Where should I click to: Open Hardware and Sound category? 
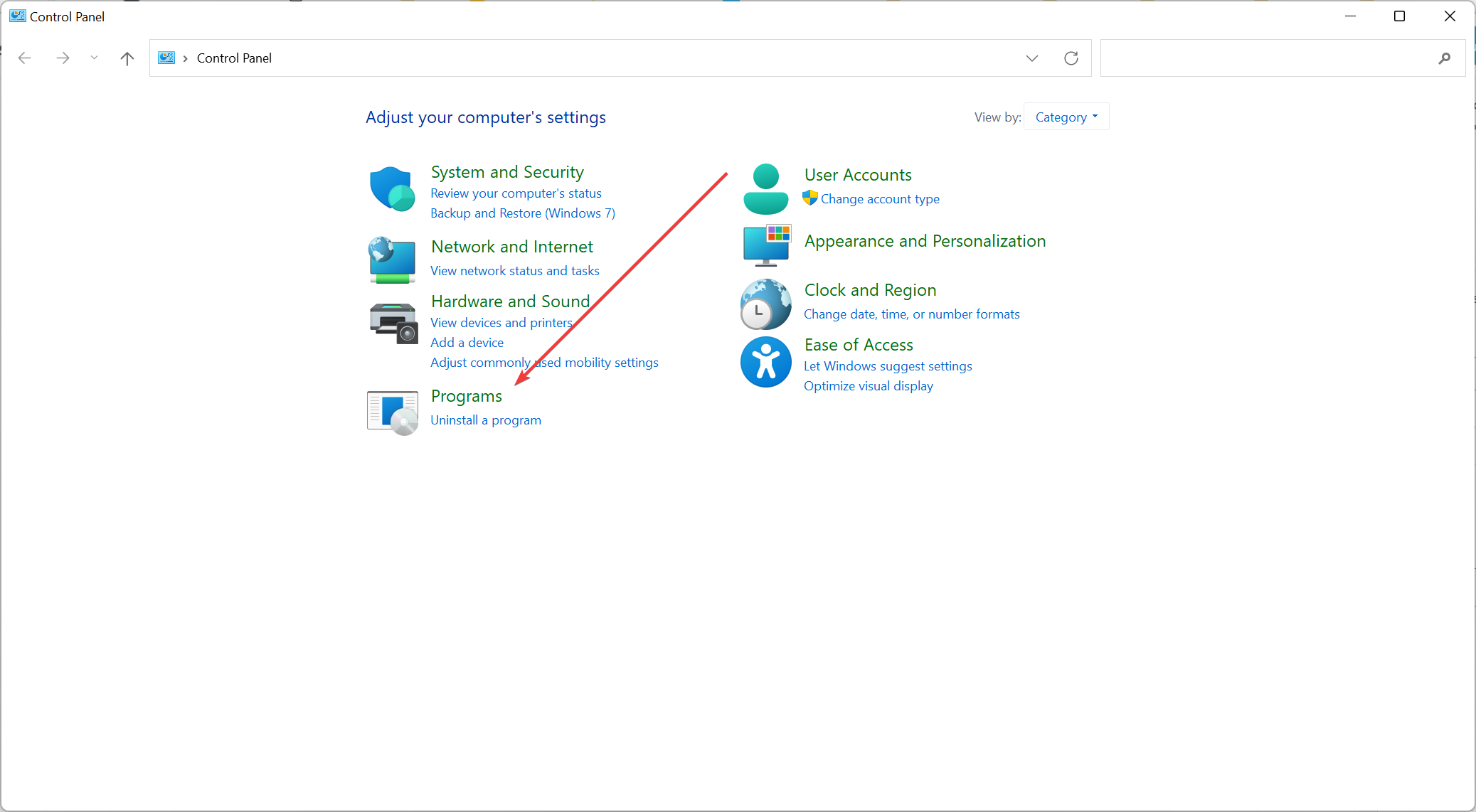click(510, 301)
